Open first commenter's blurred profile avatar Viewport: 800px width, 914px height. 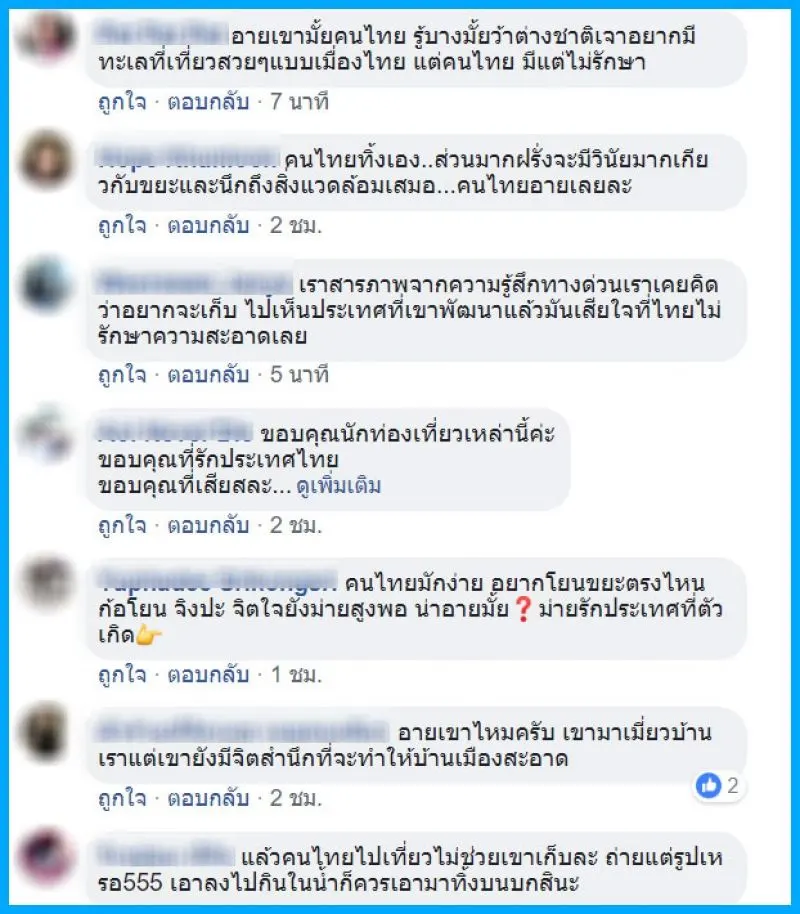click(47, 36)
